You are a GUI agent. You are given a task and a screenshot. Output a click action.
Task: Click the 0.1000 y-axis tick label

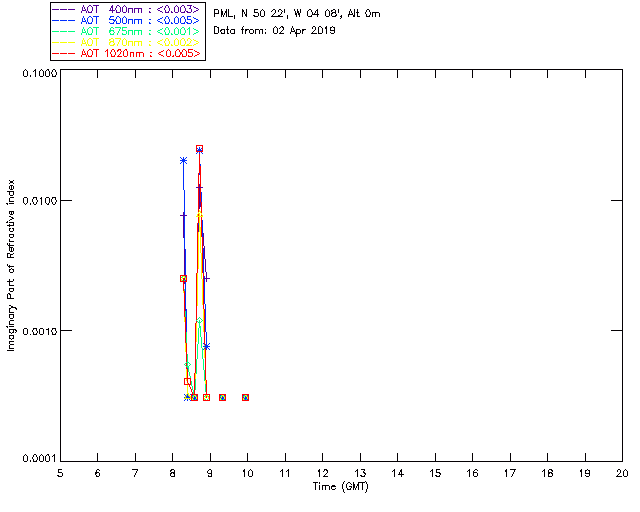[x=39, y=73]
